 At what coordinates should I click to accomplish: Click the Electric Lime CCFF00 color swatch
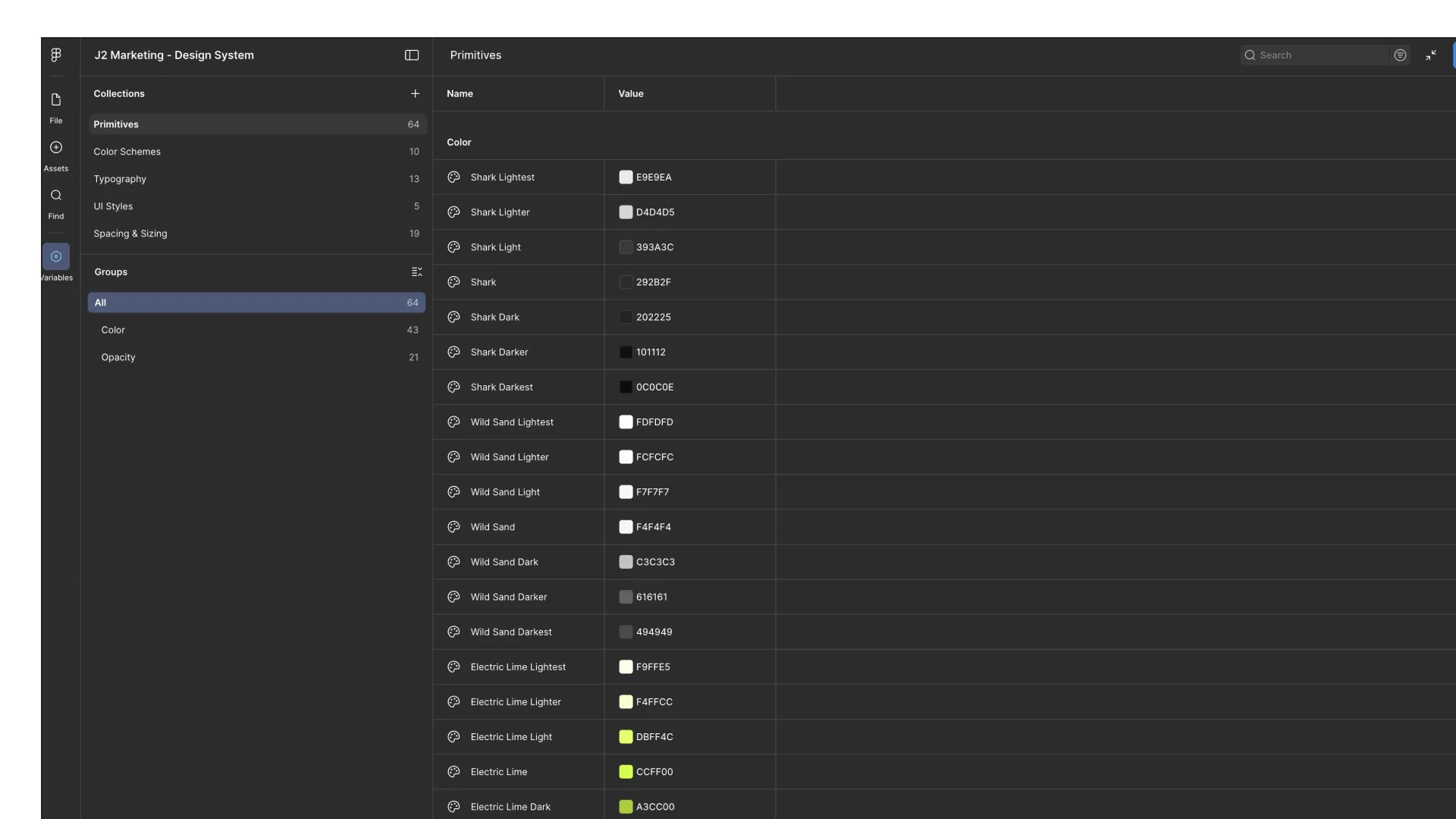click(626, 772)
